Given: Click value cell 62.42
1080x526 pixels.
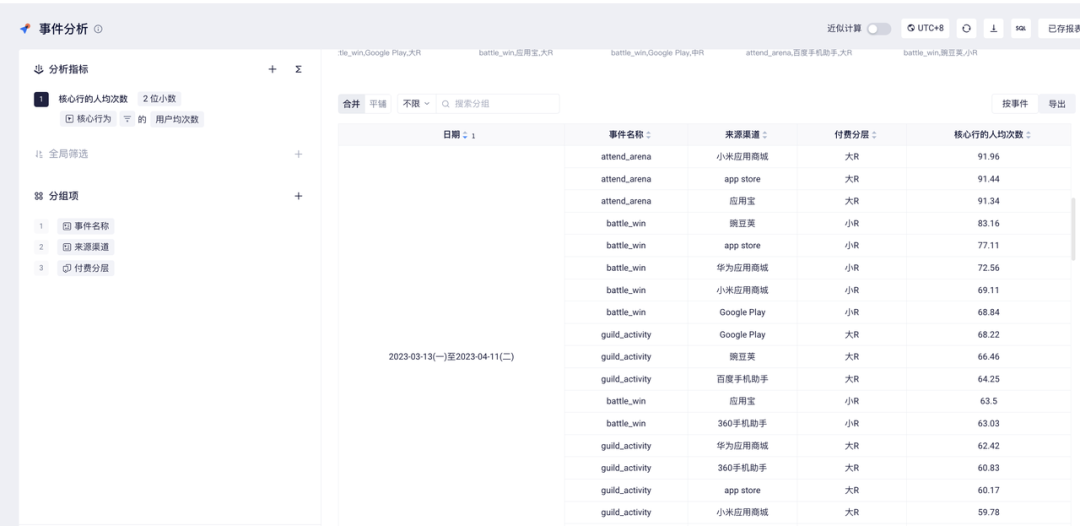Looking at the screenshot, I should click(988, 446).
